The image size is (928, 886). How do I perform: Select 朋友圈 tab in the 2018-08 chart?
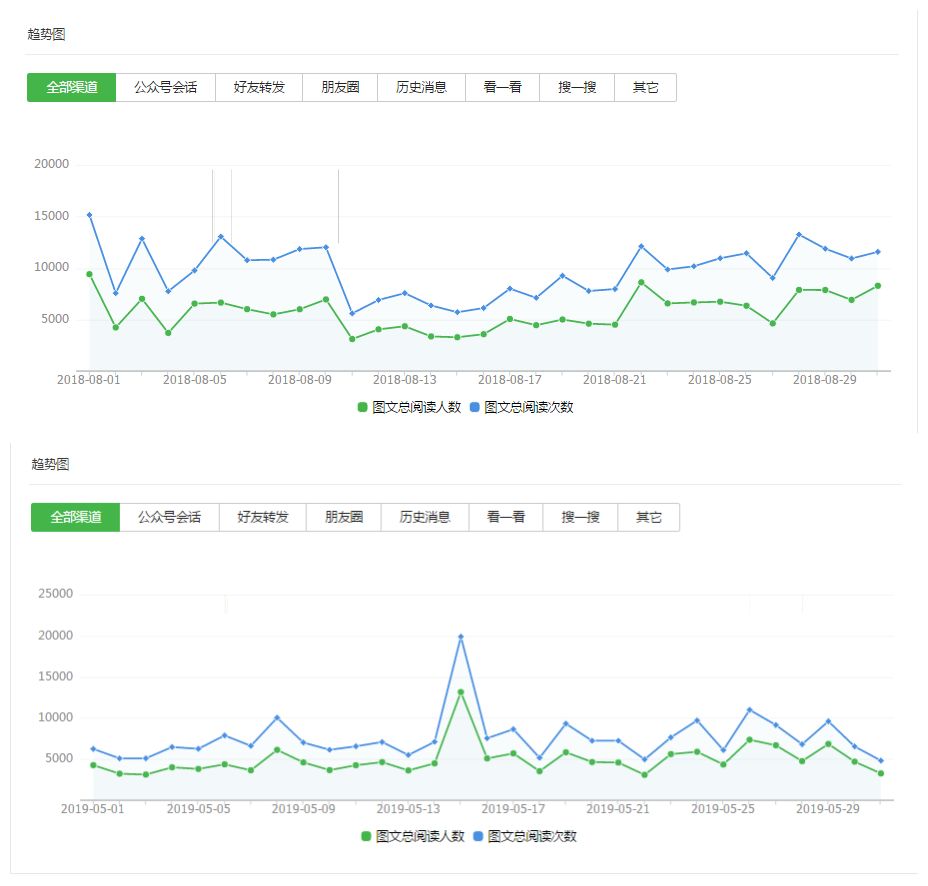tap(340, 88)
